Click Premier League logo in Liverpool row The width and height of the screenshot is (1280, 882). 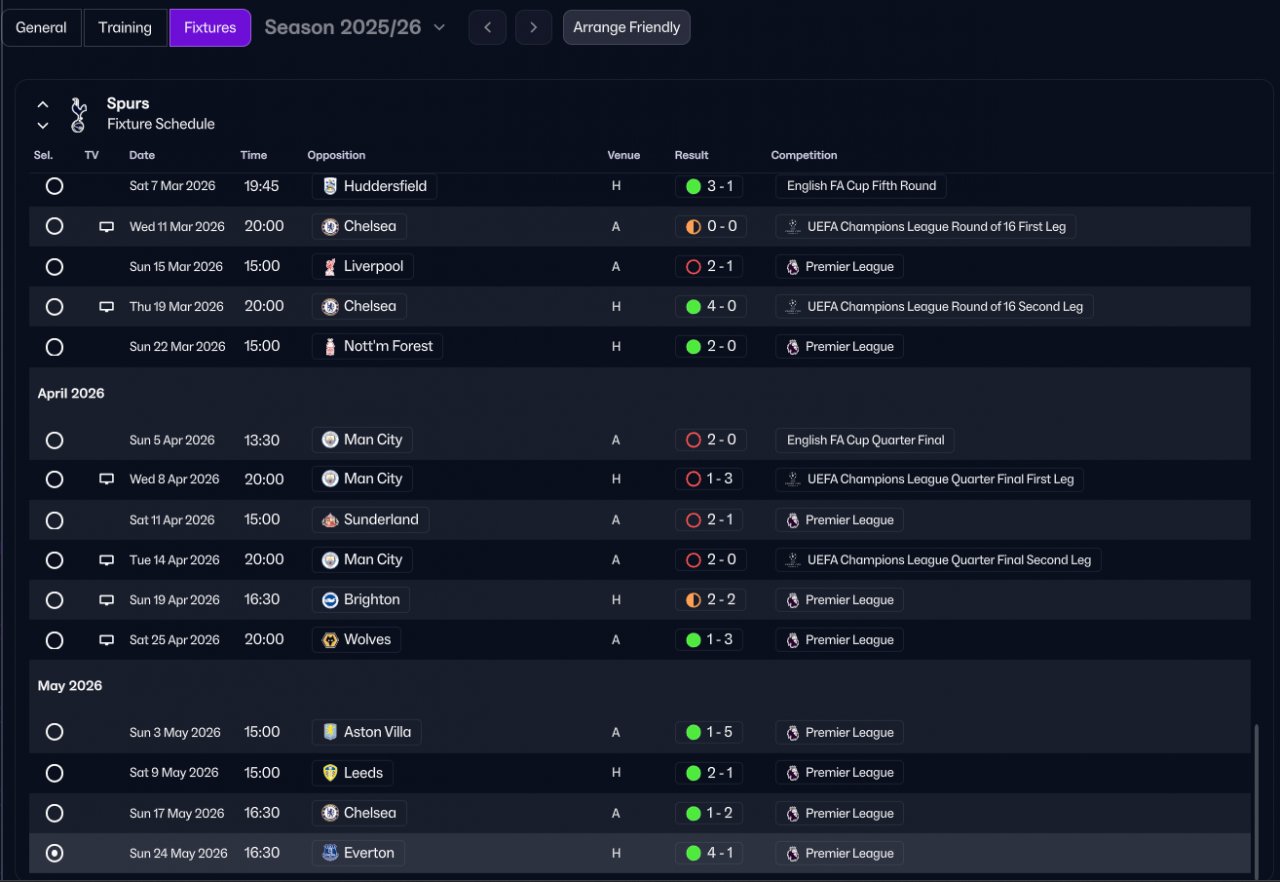(x=793, y=267)
